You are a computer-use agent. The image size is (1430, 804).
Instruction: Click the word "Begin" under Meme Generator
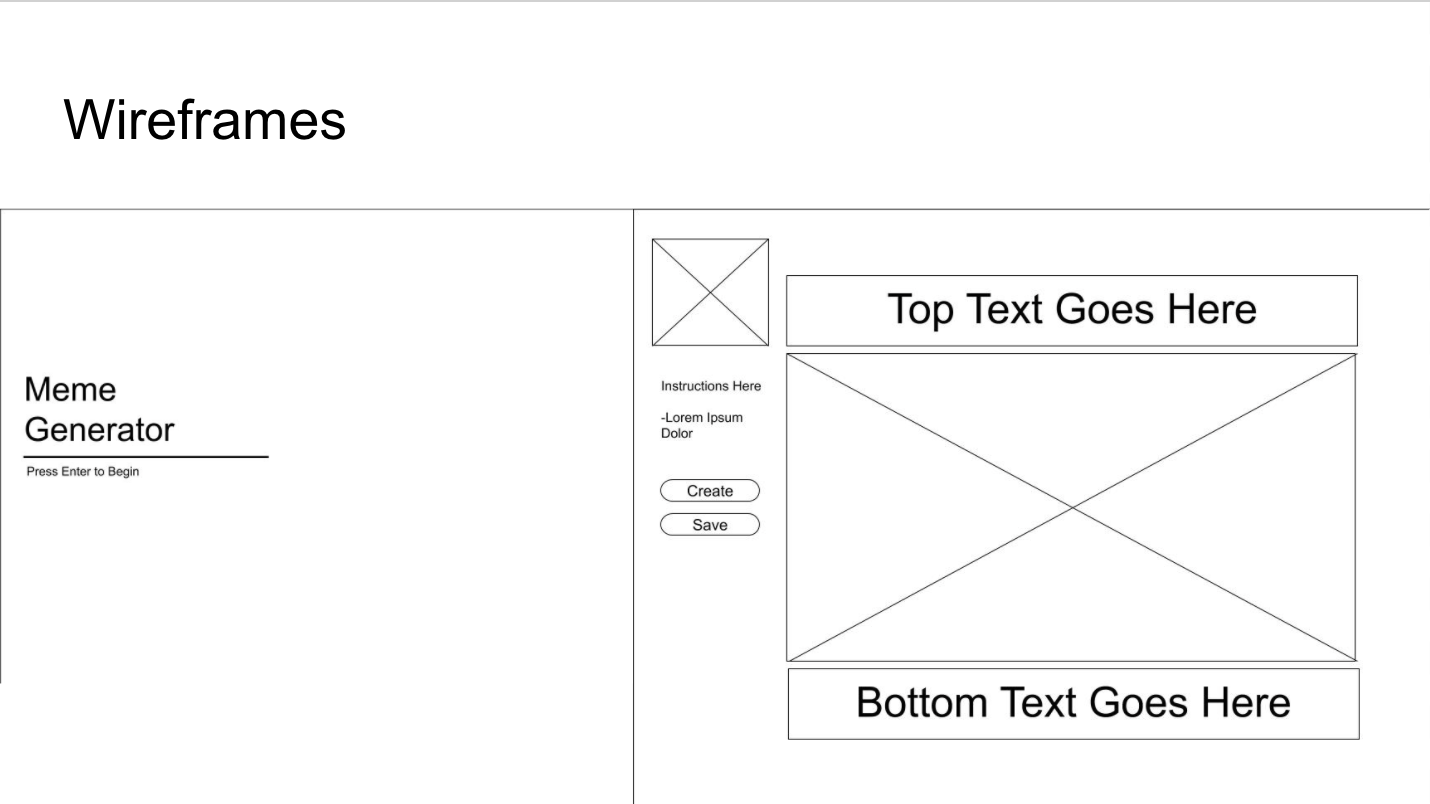point(123,472)
